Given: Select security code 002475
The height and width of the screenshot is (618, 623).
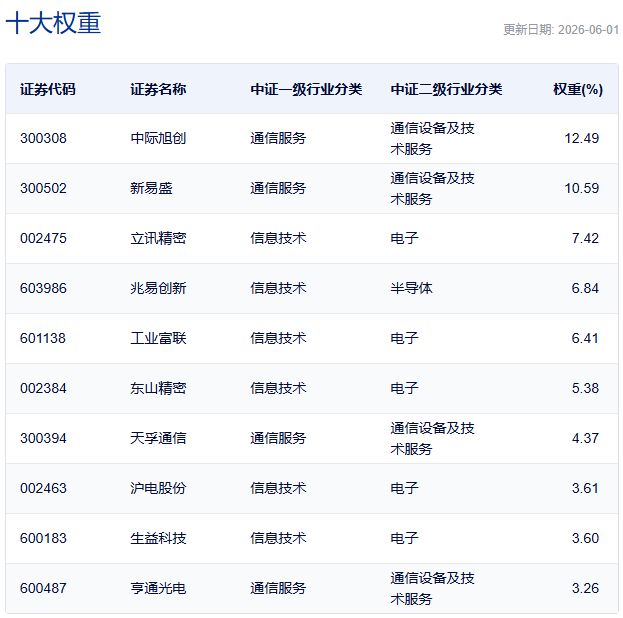Looking at the screenshot, I should tap(43, 238).
